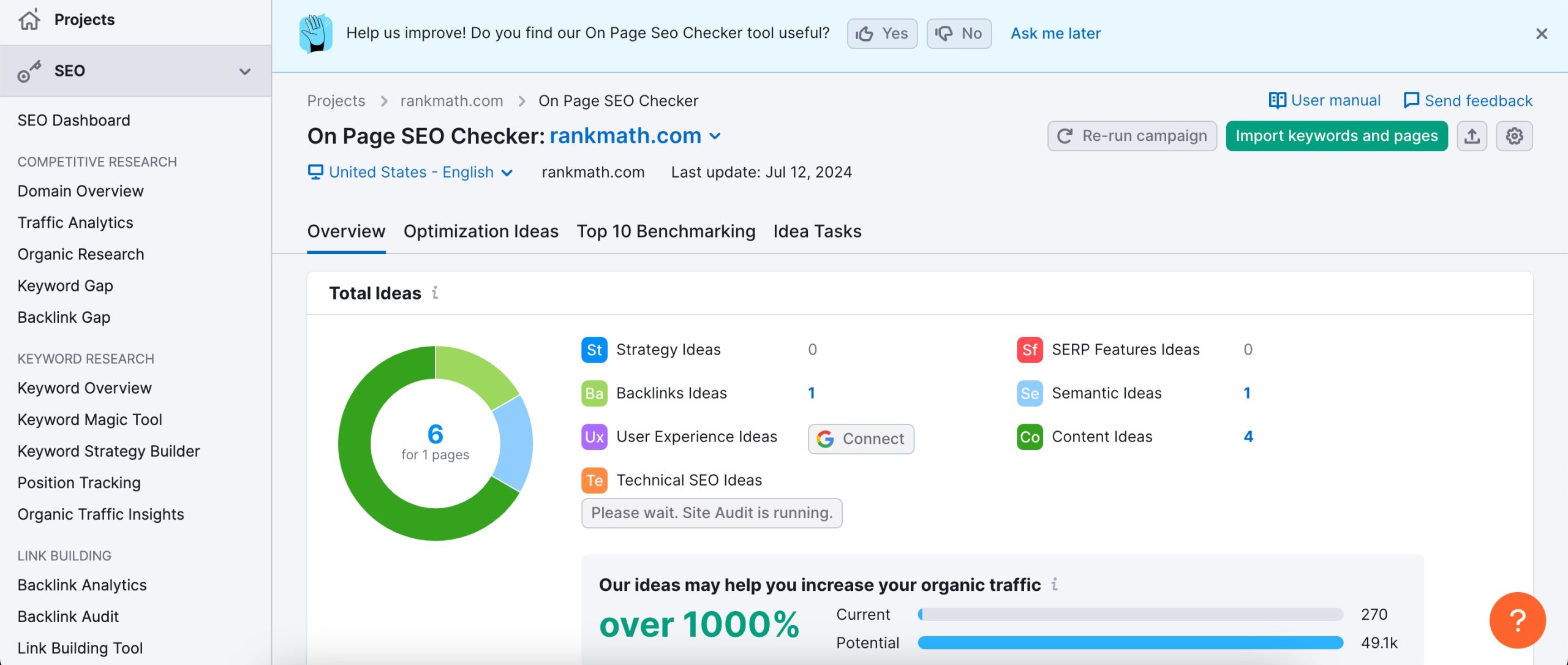Screen dimensions: 1568x665
Task: Open the orange help question button
Action: click(1517, 620)
